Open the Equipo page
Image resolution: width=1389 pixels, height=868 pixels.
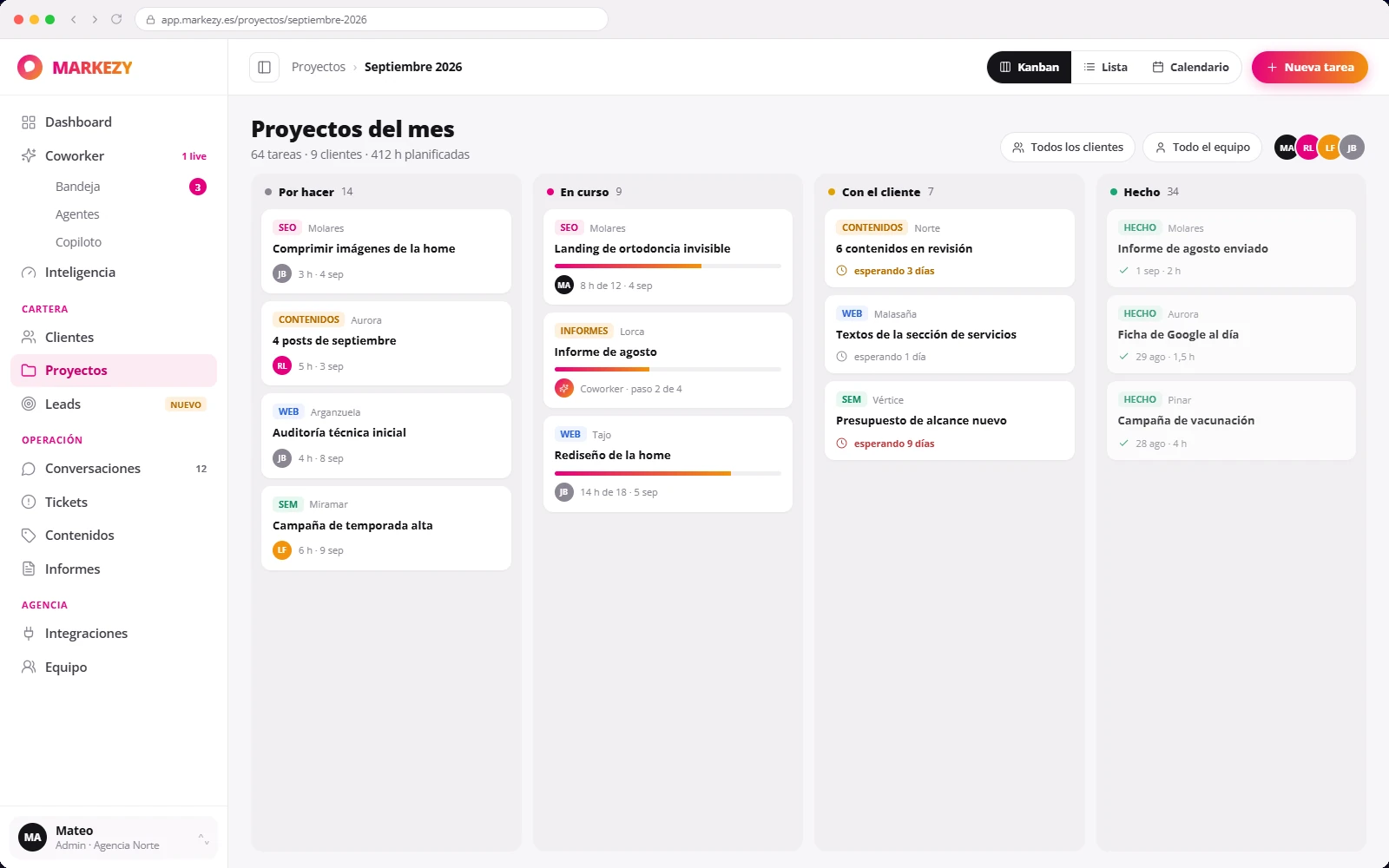point(114,667)
